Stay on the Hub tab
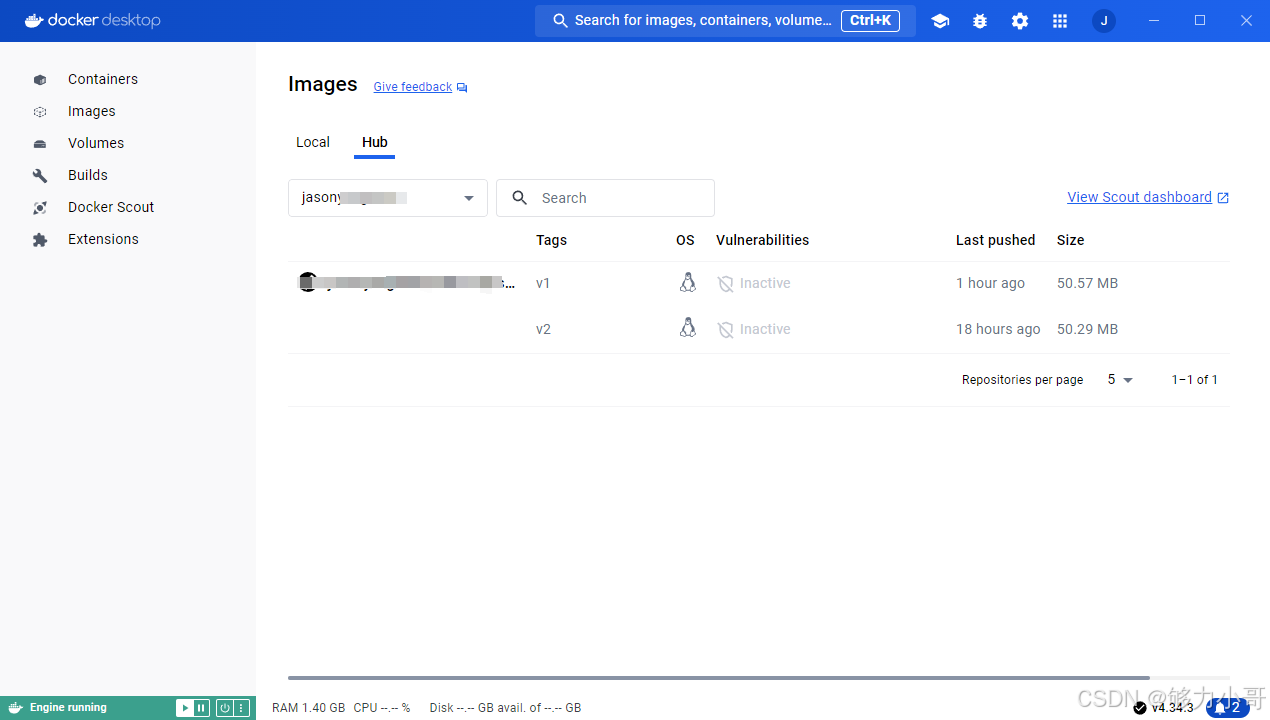The height and width of the screenshot is (720, 1270). point(374,142)
